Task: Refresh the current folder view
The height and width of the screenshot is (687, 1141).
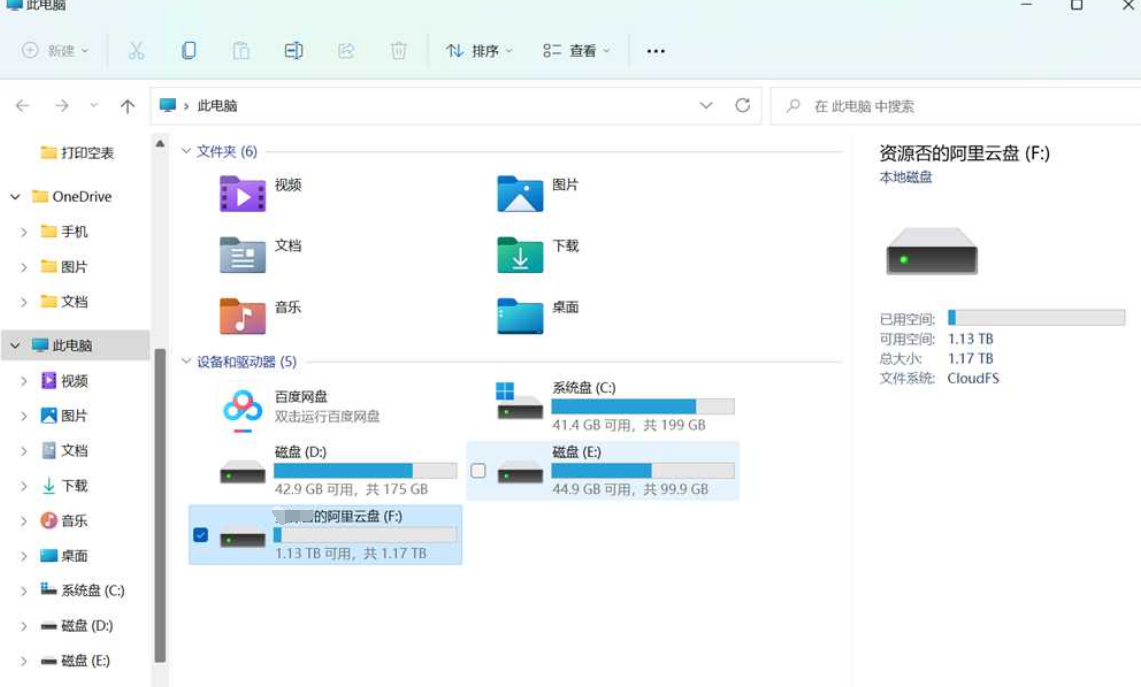Action: (x=742, y=106)
